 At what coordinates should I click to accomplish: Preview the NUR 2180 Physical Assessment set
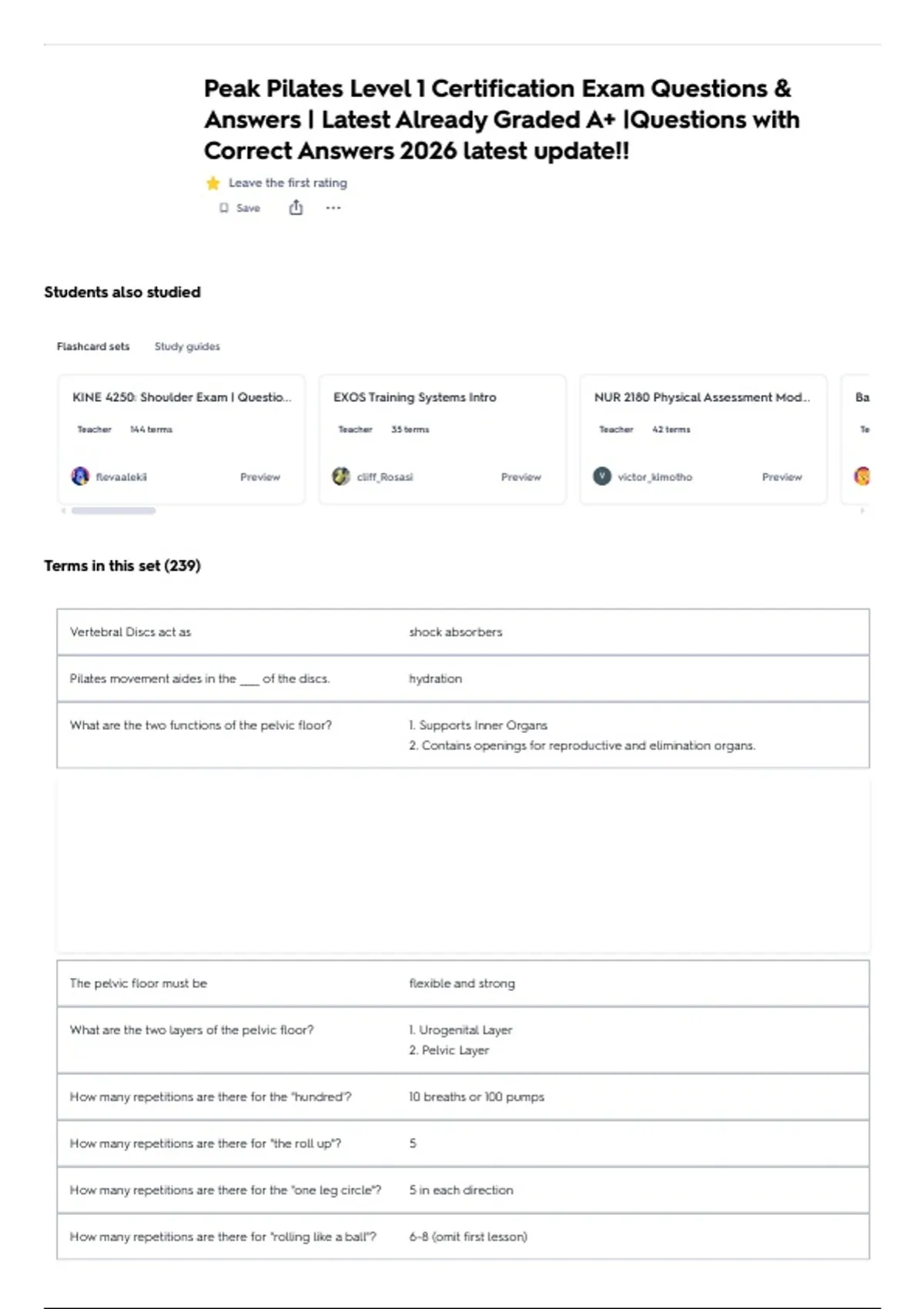(x=782, y=477)
